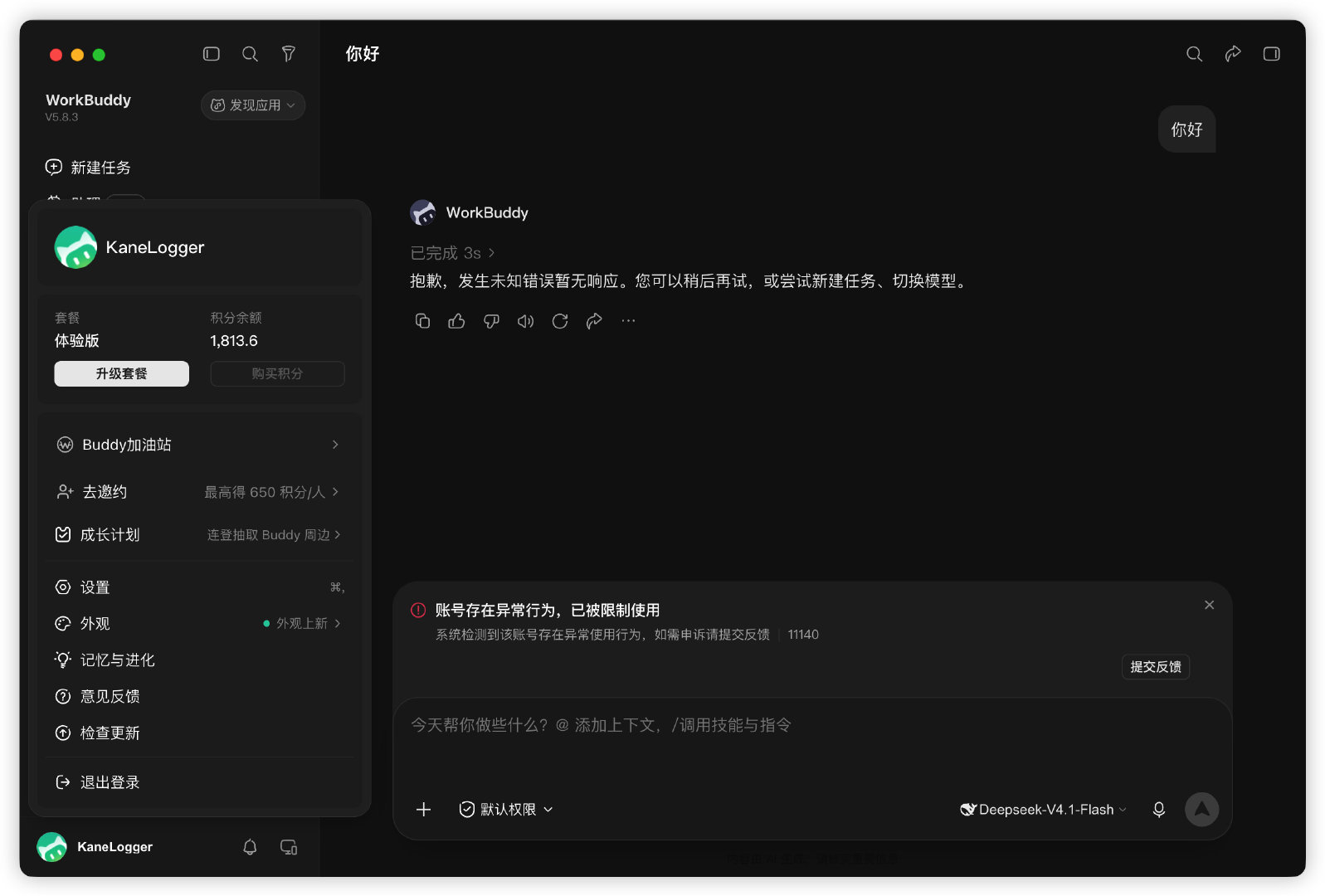Select 记忆与进化 menu item
This screenshot has height=896, width=1325.
(199, 660)
